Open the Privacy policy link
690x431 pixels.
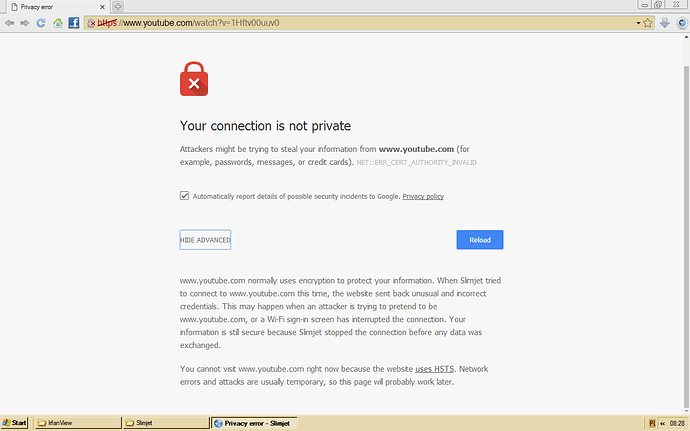(423, 196)
